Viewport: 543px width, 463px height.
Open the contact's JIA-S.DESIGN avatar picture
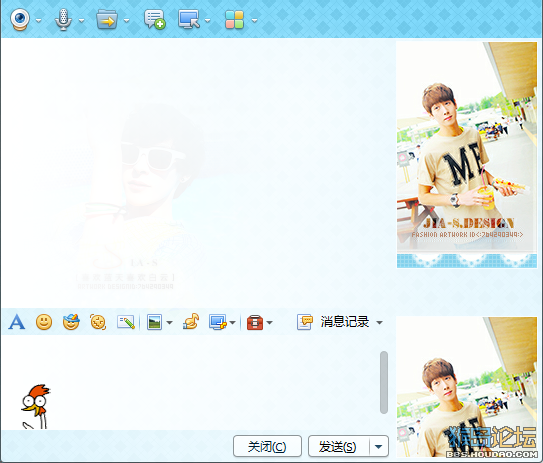[466, 155]
